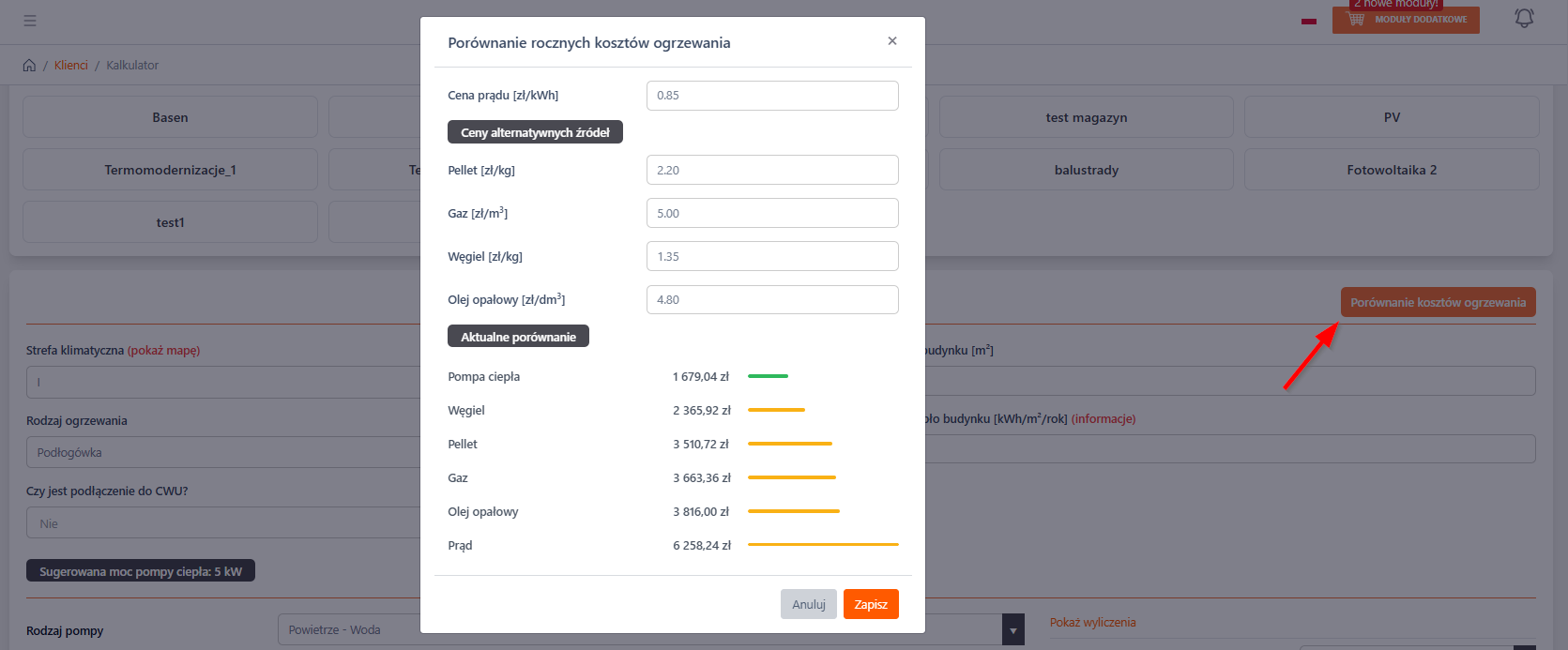Expand the Rodzaj pompy dropdown arrow
Viewport: 1568px width, 650px height.
[1012, 630]
